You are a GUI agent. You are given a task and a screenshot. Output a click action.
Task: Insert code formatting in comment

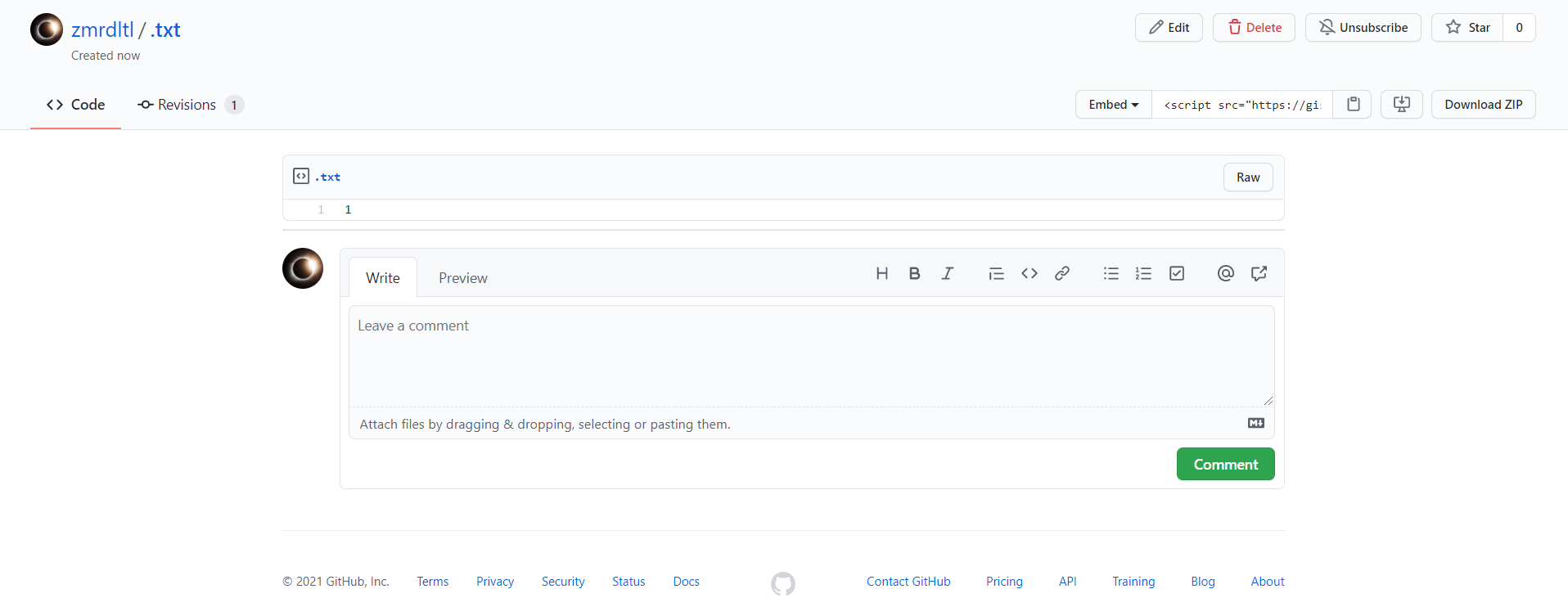[x=1029, y=273]
